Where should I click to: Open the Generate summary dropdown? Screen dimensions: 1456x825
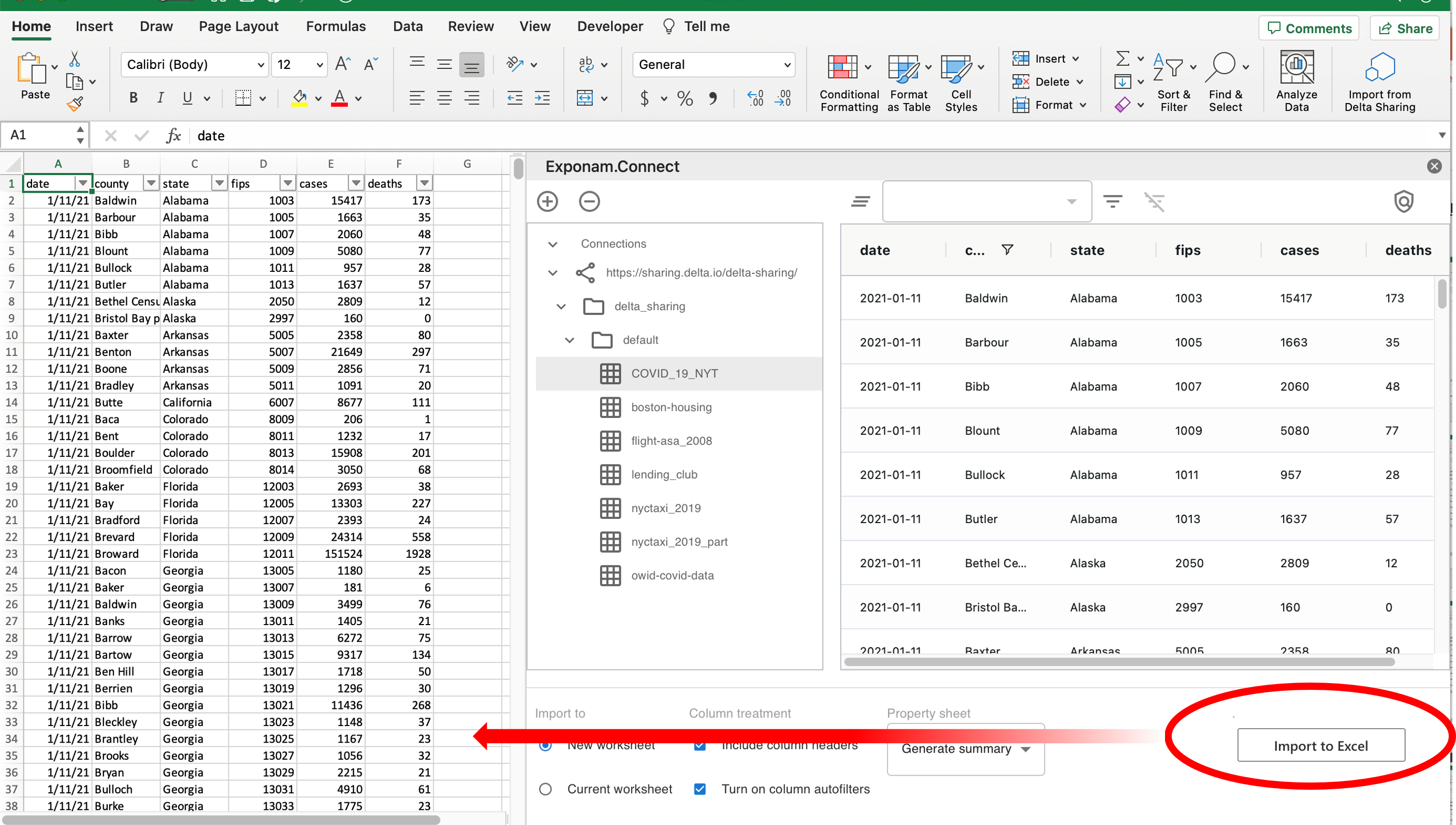(x=966, y=748)
